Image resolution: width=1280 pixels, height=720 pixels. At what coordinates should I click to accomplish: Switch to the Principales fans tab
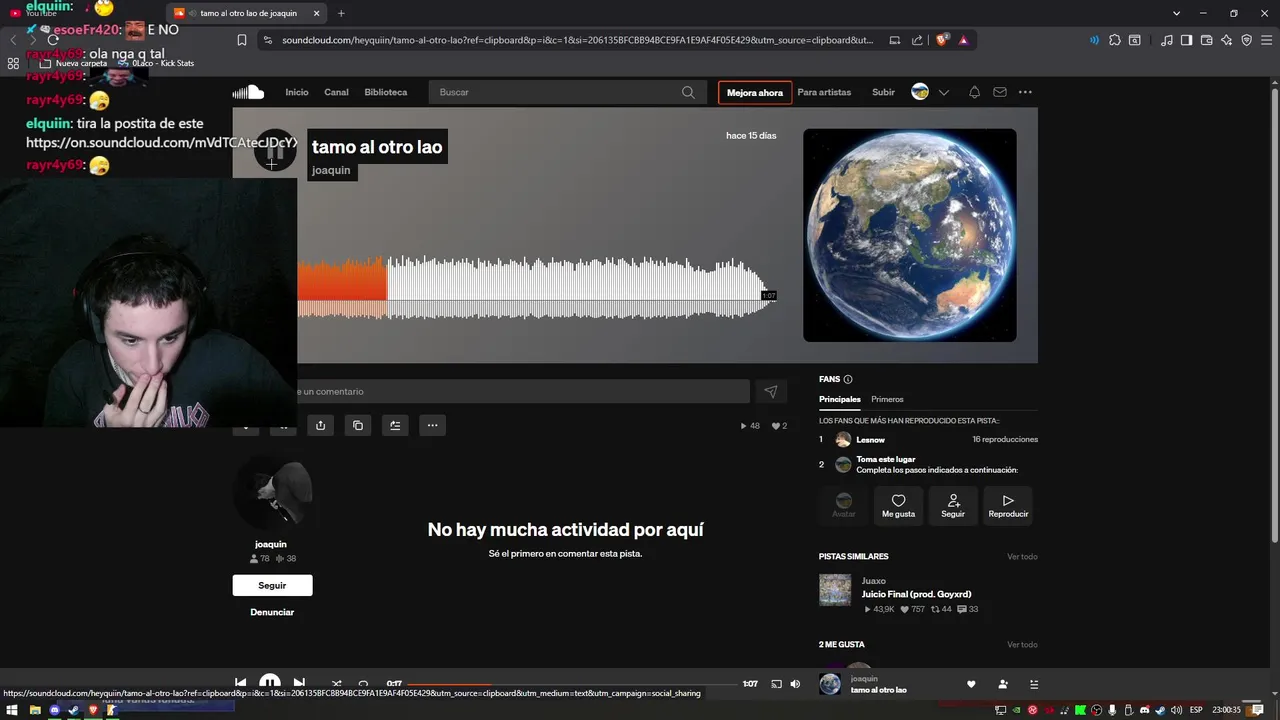click(840, 399)
